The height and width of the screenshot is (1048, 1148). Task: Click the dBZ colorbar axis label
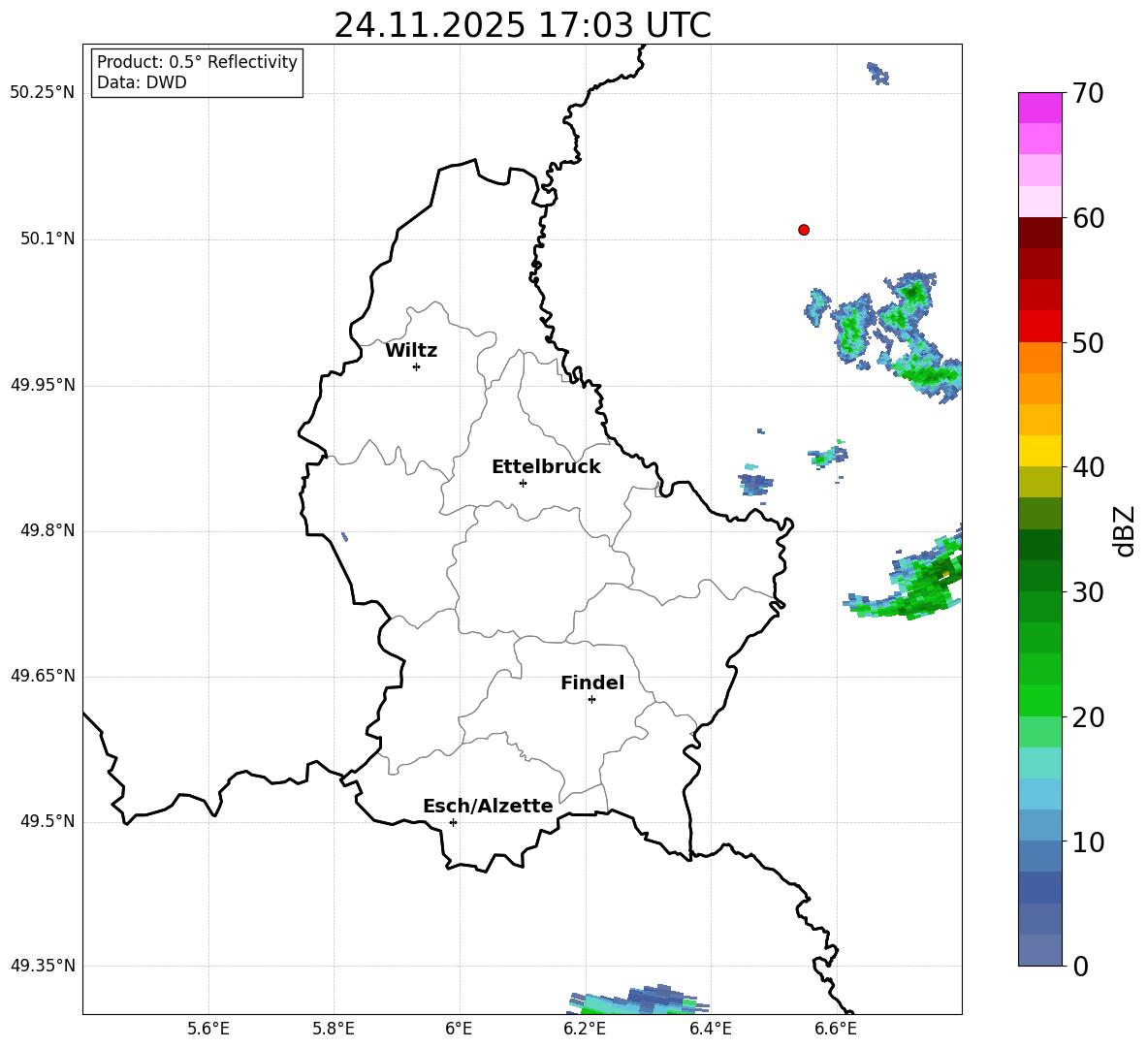click(1125, 530)
